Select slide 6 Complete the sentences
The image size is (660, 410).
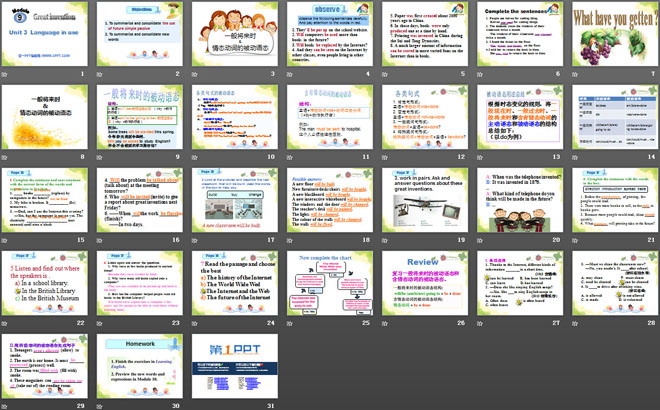(520, 34)
